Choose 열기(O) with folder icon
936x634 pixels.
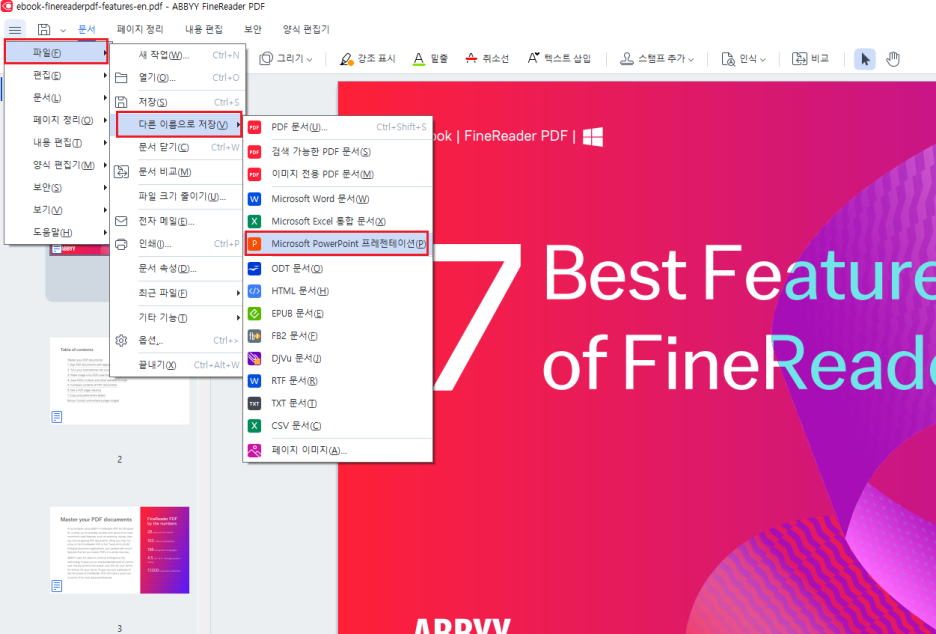coord(177,78)
